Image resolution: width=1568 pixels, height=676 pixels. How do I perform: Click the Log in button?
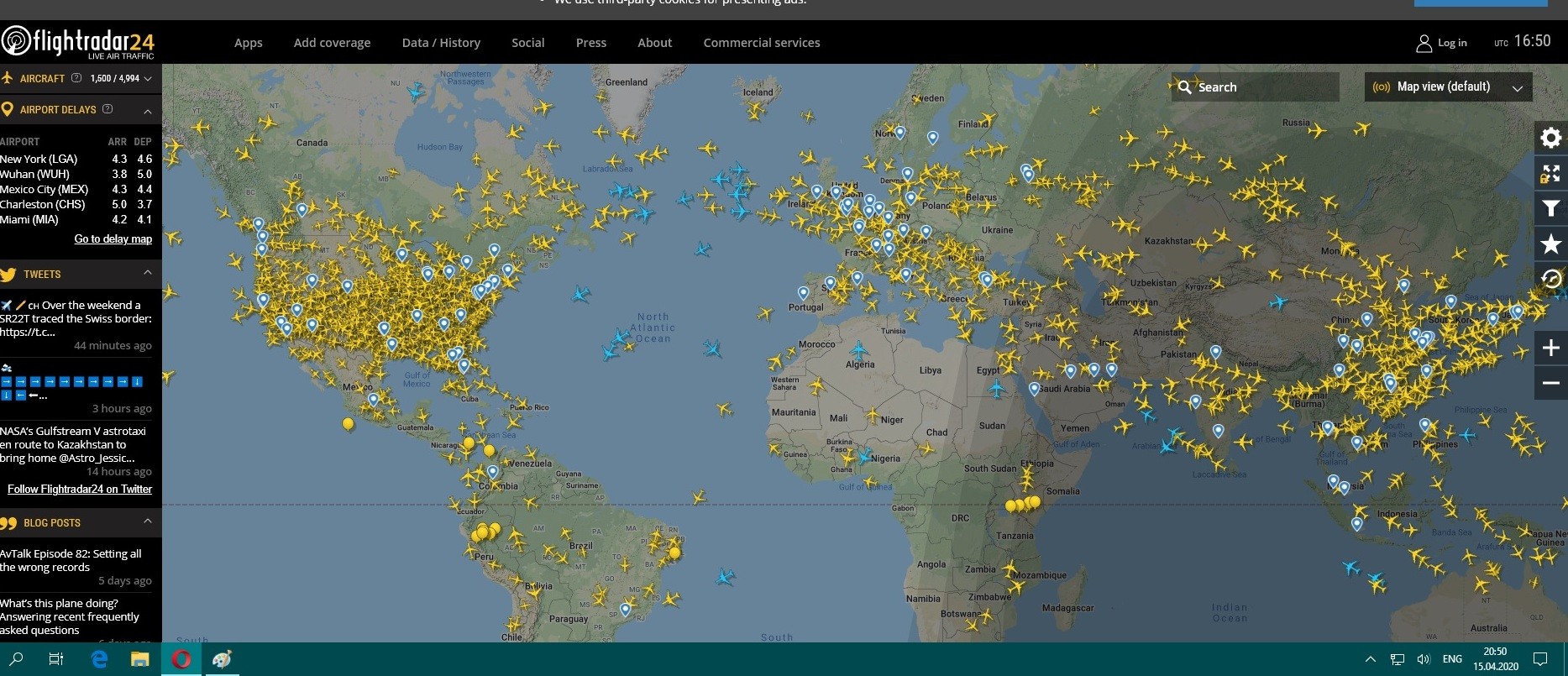1442,43
